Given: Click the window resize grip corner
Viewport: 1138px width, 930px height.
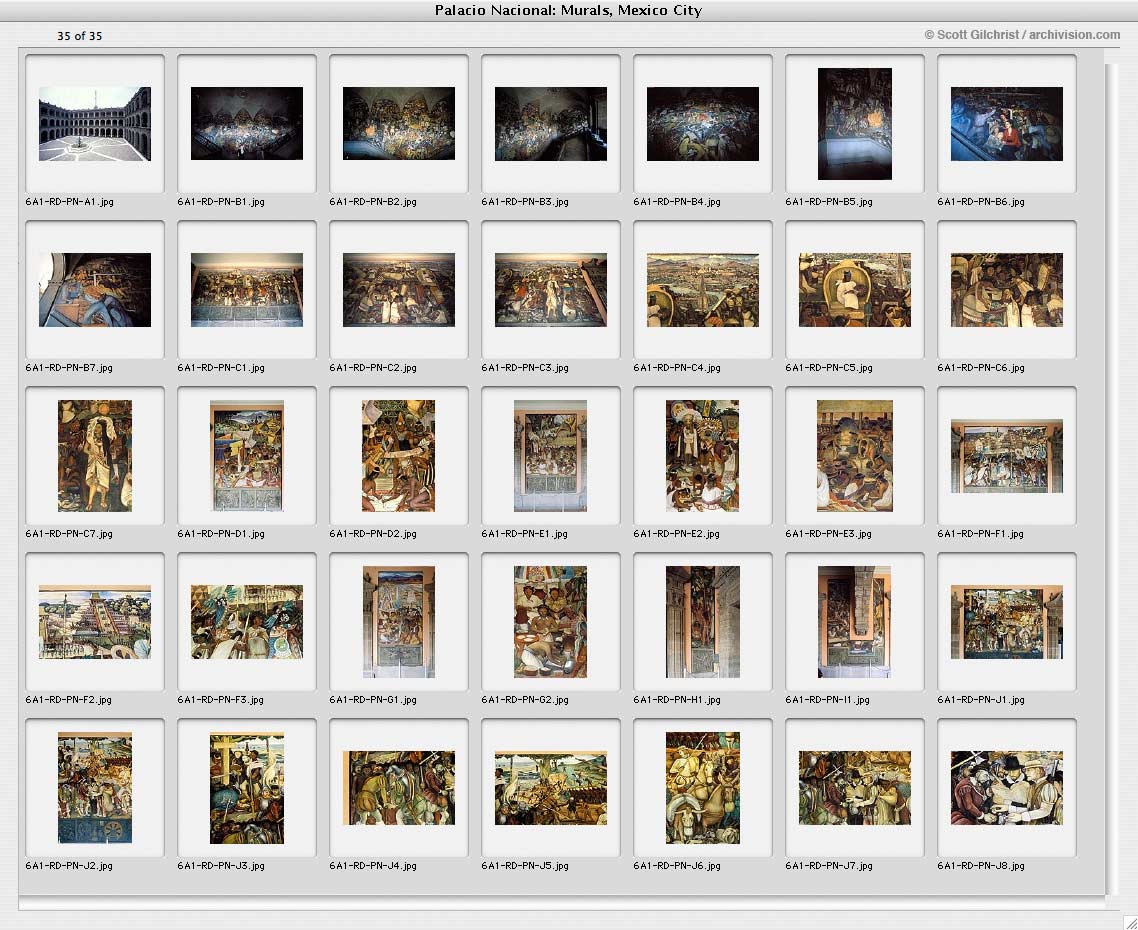Looking at the screenshot, I should tap(1129, 921).
